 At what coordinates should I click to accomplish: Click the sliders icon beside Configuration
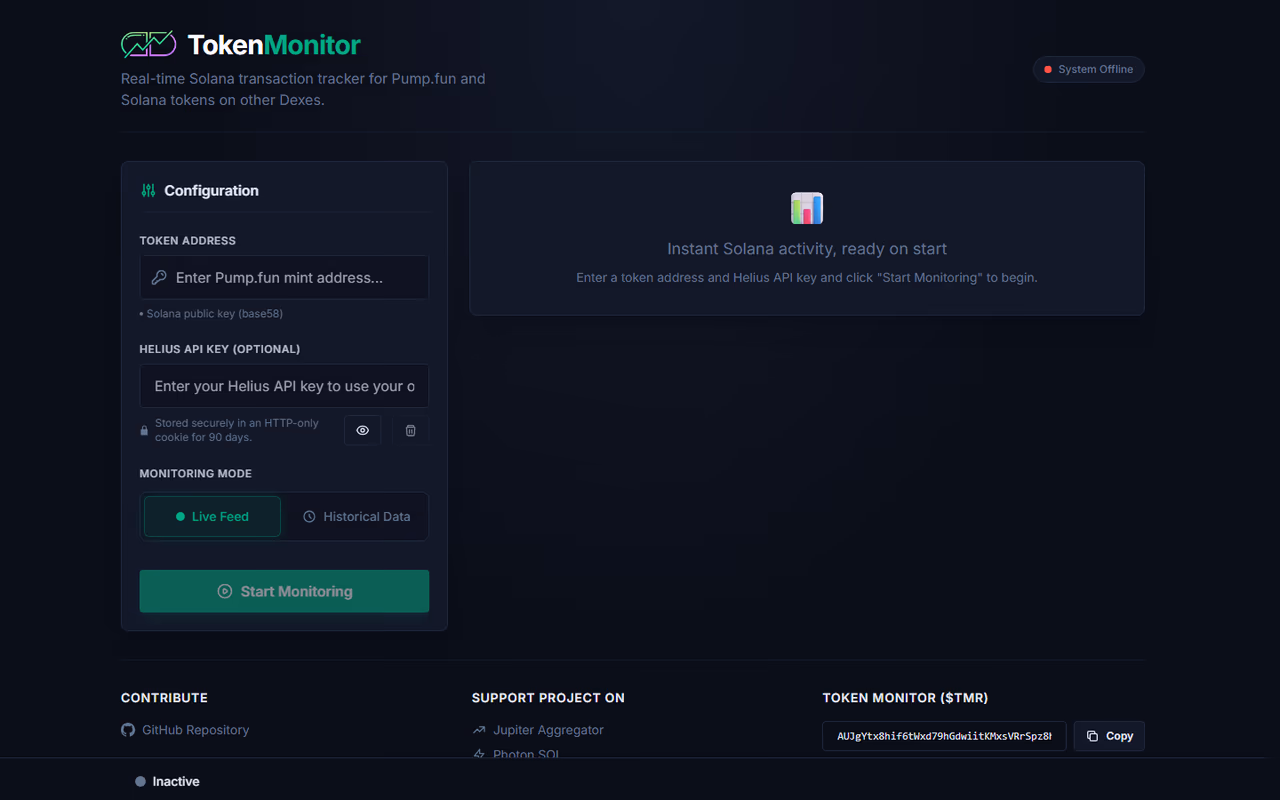coord(148,190)
